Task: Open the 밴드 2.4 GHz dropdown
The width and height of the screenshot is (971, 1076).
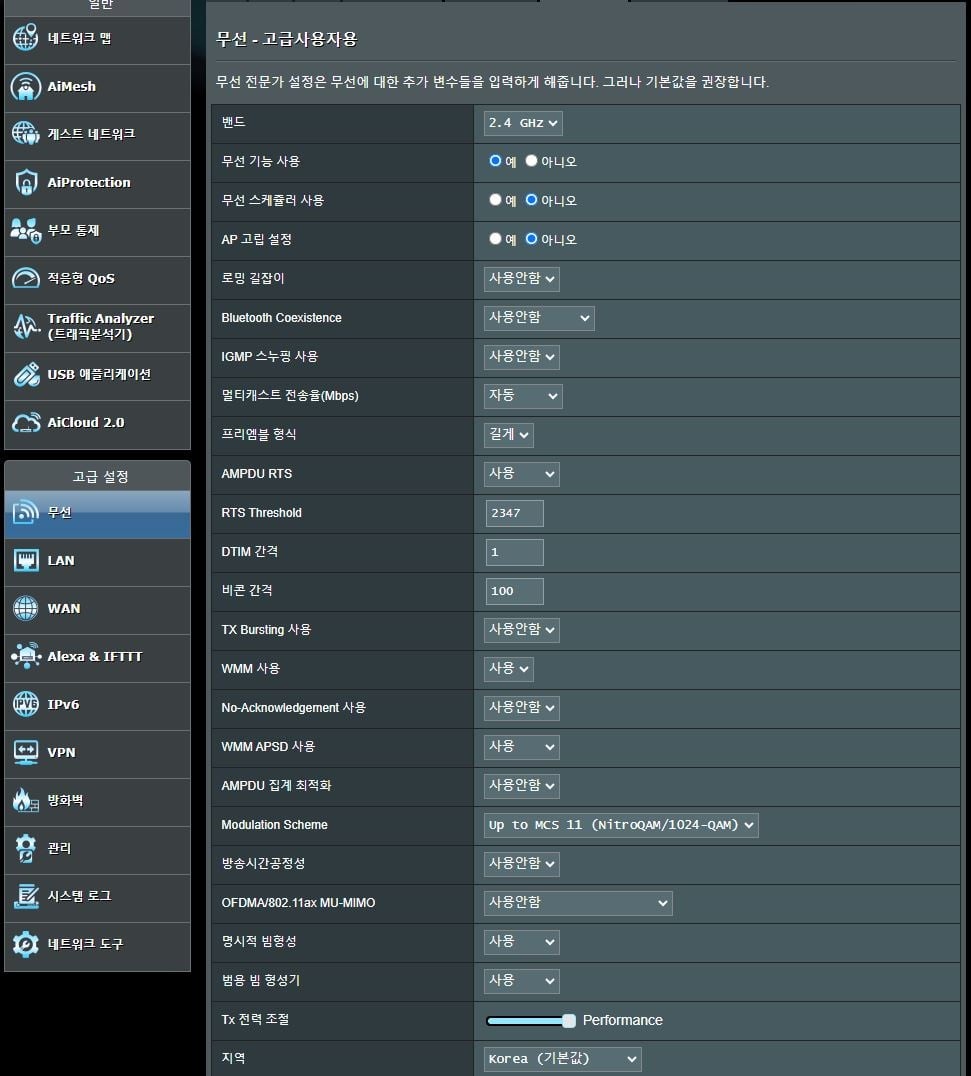Action: tap(523, 123)
